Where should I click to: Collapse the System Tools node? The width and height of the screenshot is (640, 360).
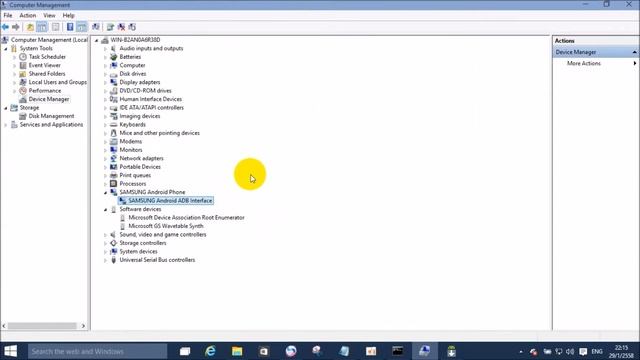[6, 49]
